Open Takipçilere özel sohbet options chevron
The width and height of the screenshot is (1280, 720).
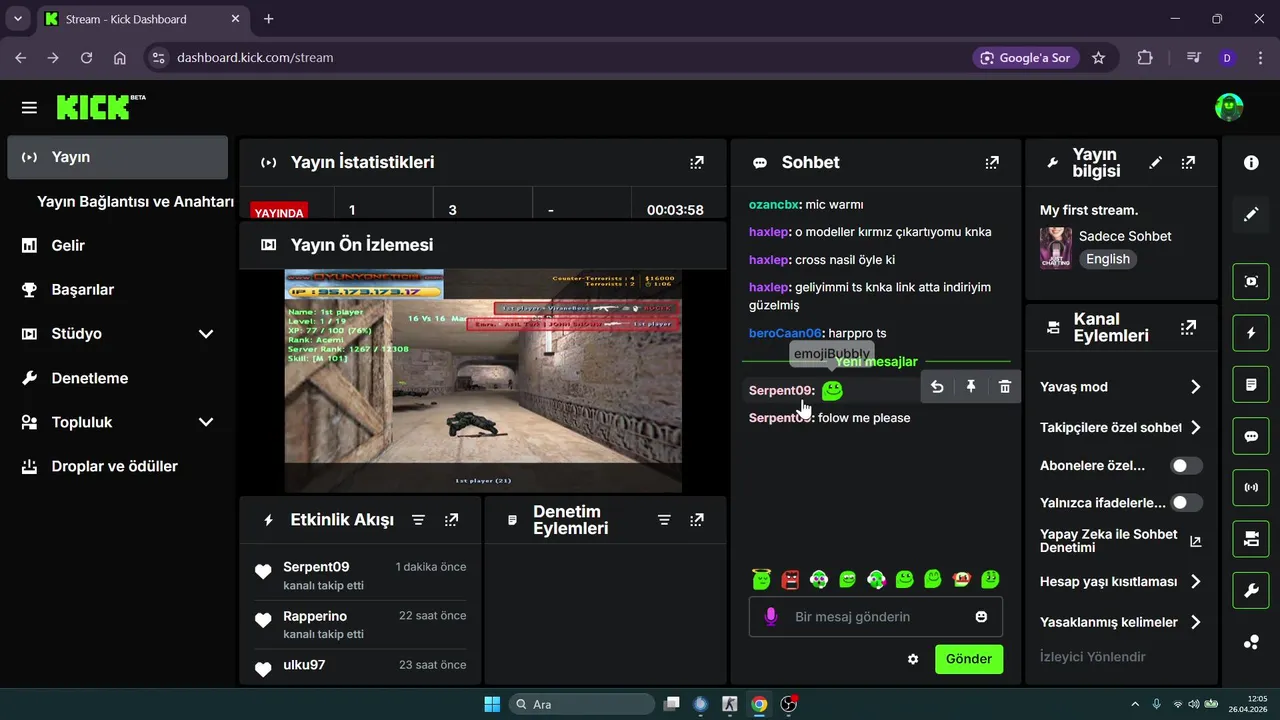click(x=1195, y=428)
